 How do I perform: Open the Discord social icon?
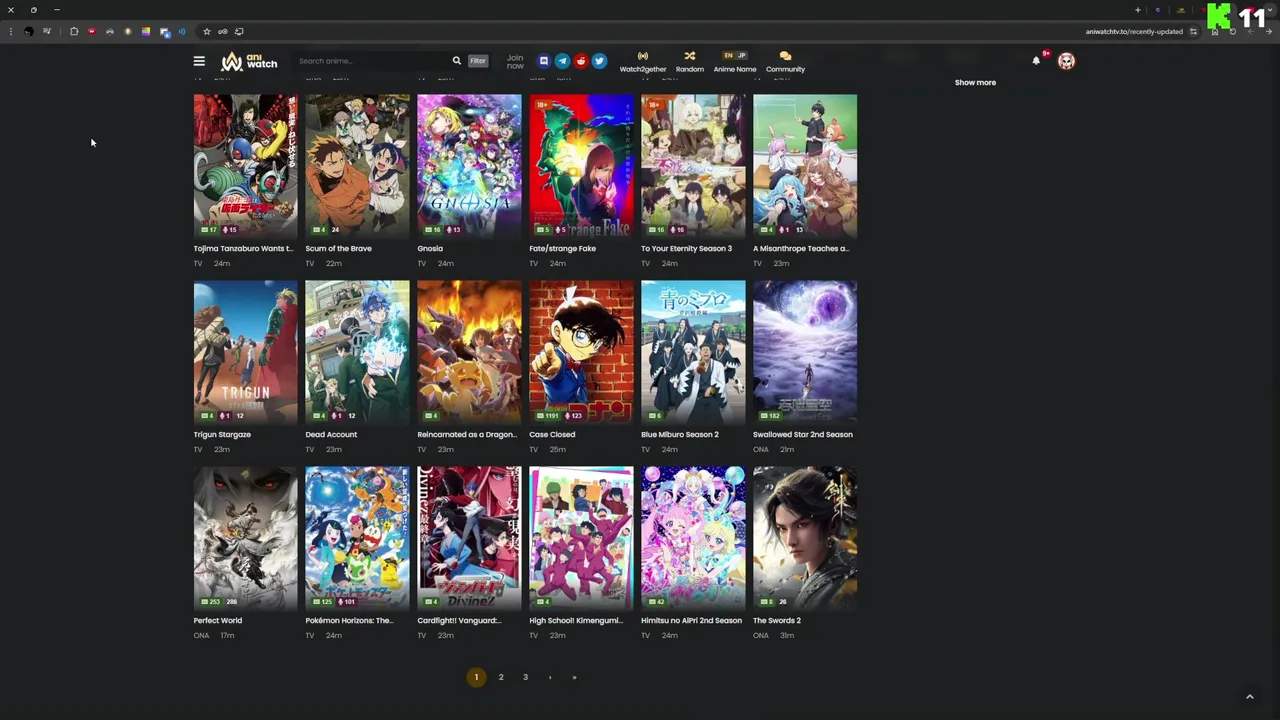coord(544,61)
